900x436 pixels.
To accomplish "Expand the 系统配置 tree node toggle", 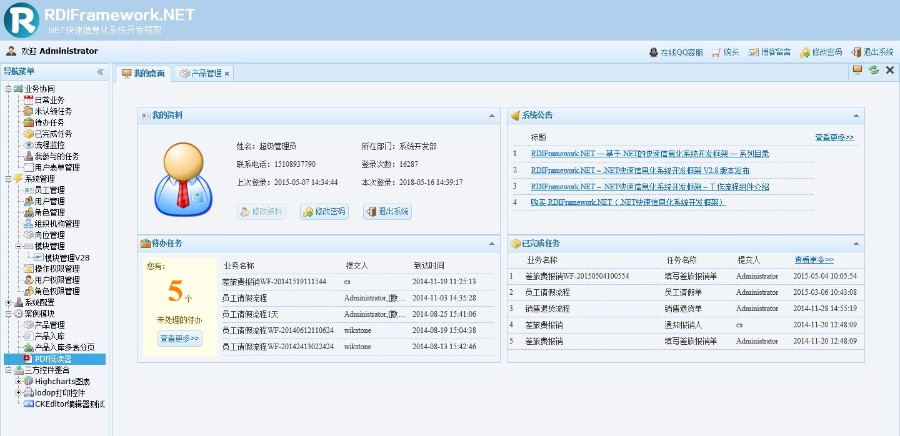I will [x=8, y=302].
